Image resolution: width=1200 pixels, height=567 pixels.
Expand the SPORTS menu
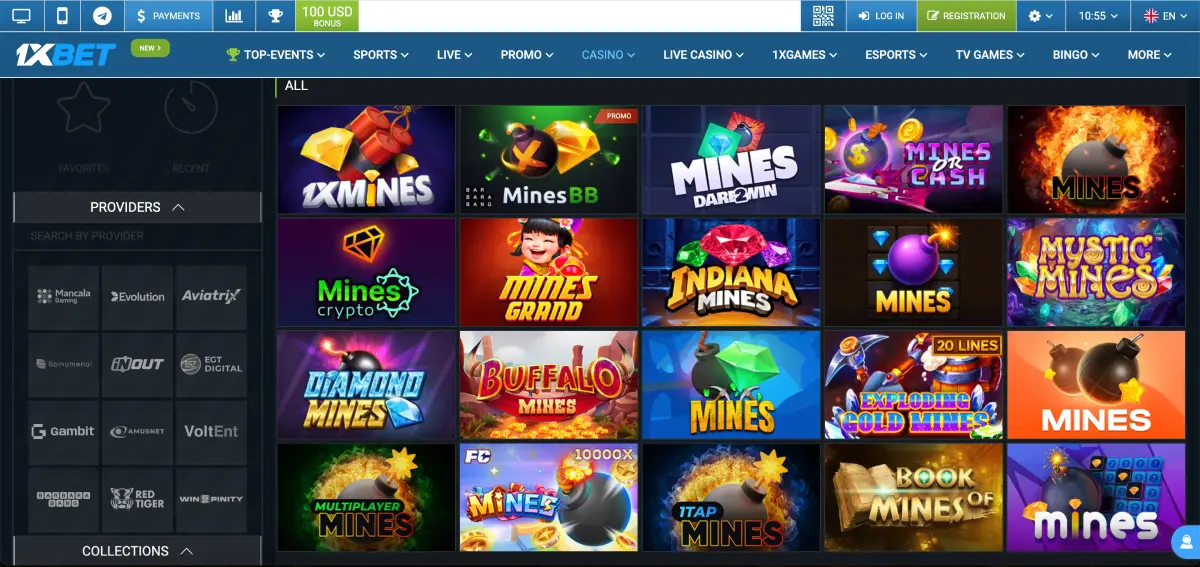(x=381, y=55)
